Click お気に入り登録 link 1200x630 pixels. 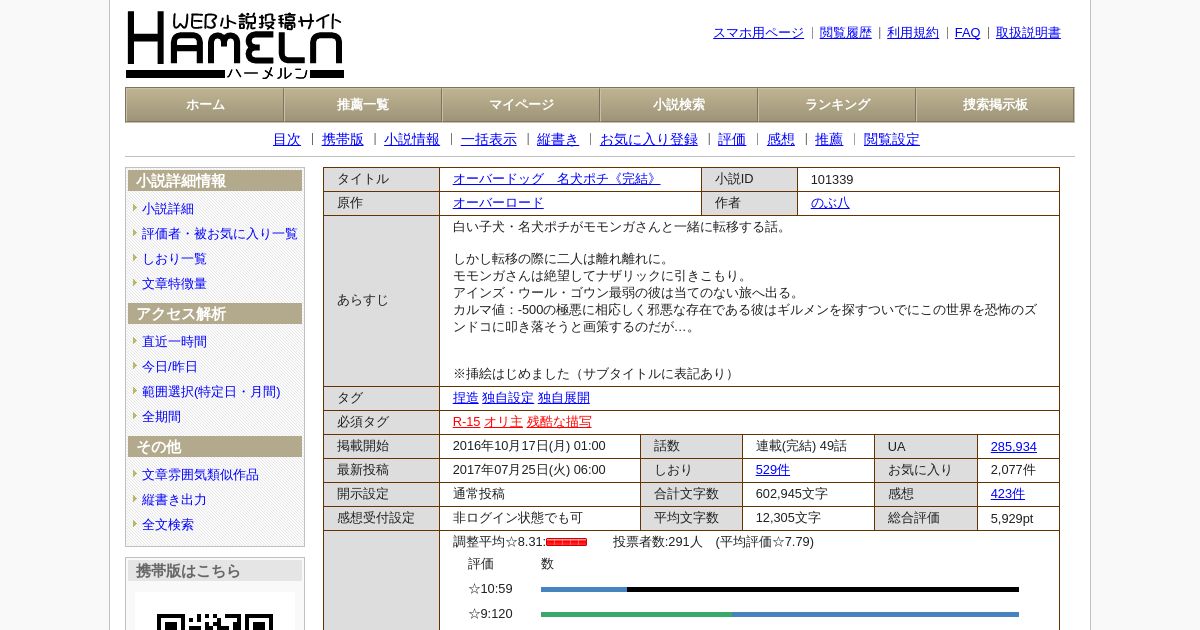click(x=649, y=140)
